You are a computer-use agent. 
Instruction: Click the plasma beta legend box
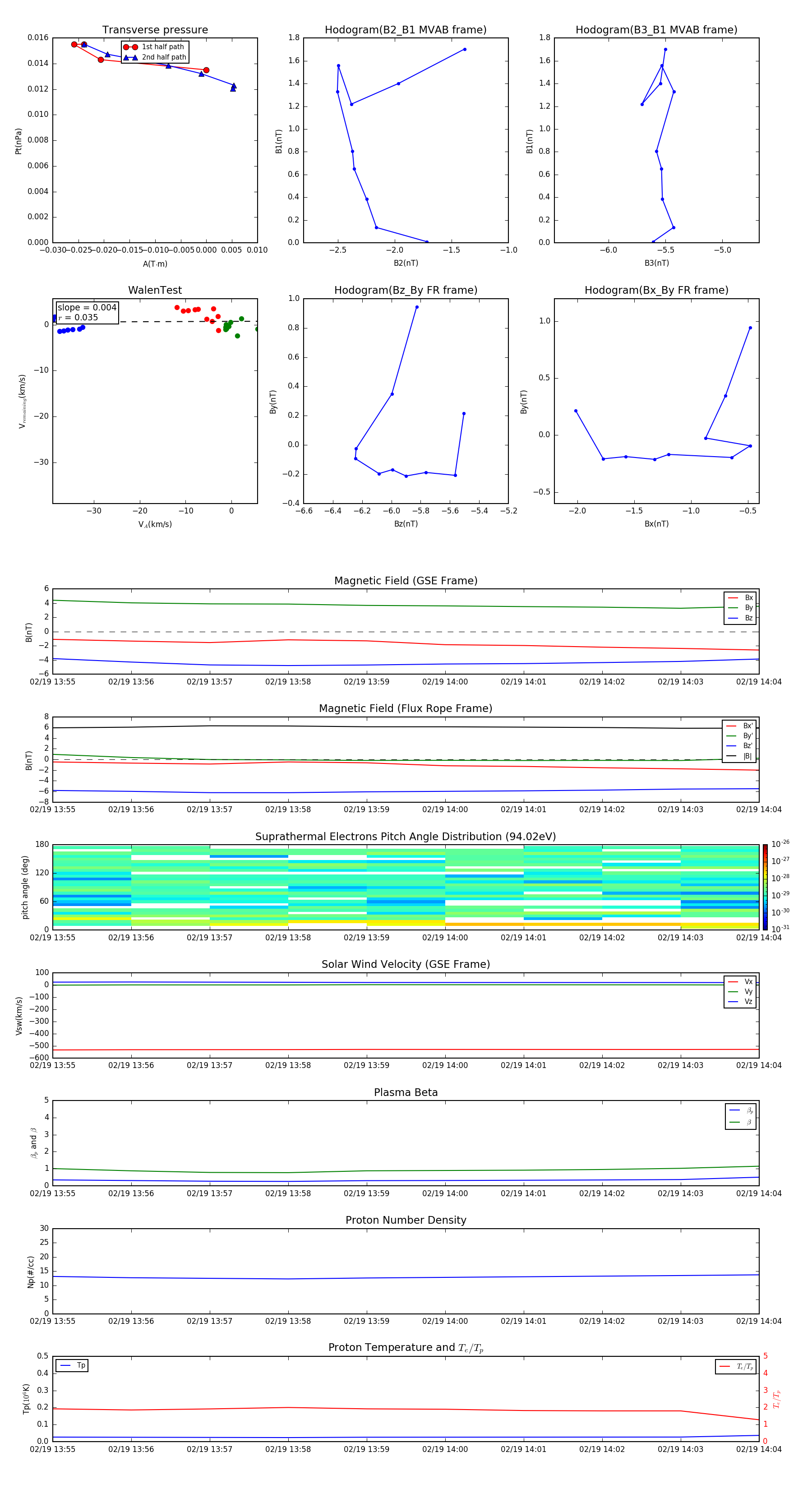point(741,1116)
